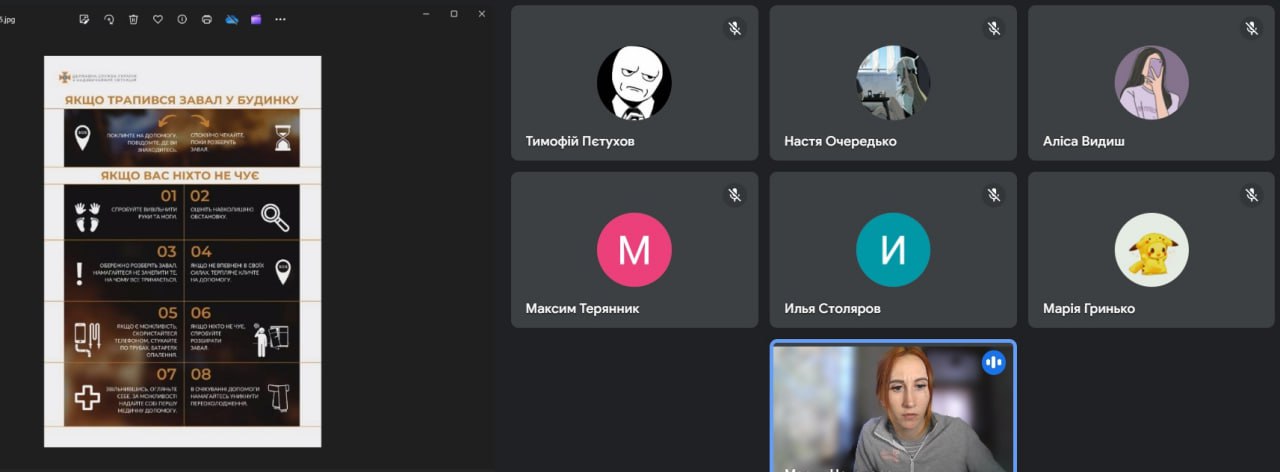Viewport: 1280px width, 472px height.
Task: Click the muted mic icon on Максим Терянник tile
Action: (x=734, y=195)
